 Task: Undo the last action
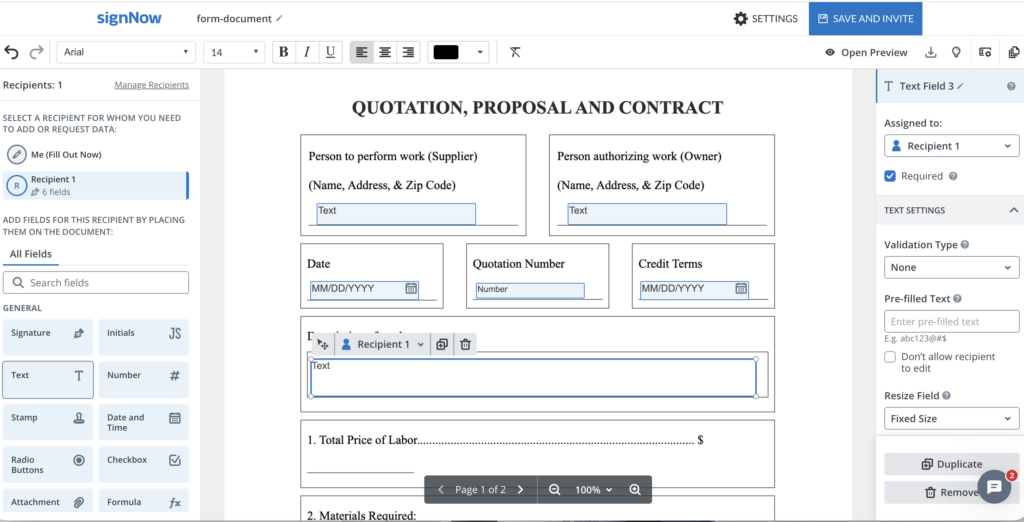click(x=12, y=52)
